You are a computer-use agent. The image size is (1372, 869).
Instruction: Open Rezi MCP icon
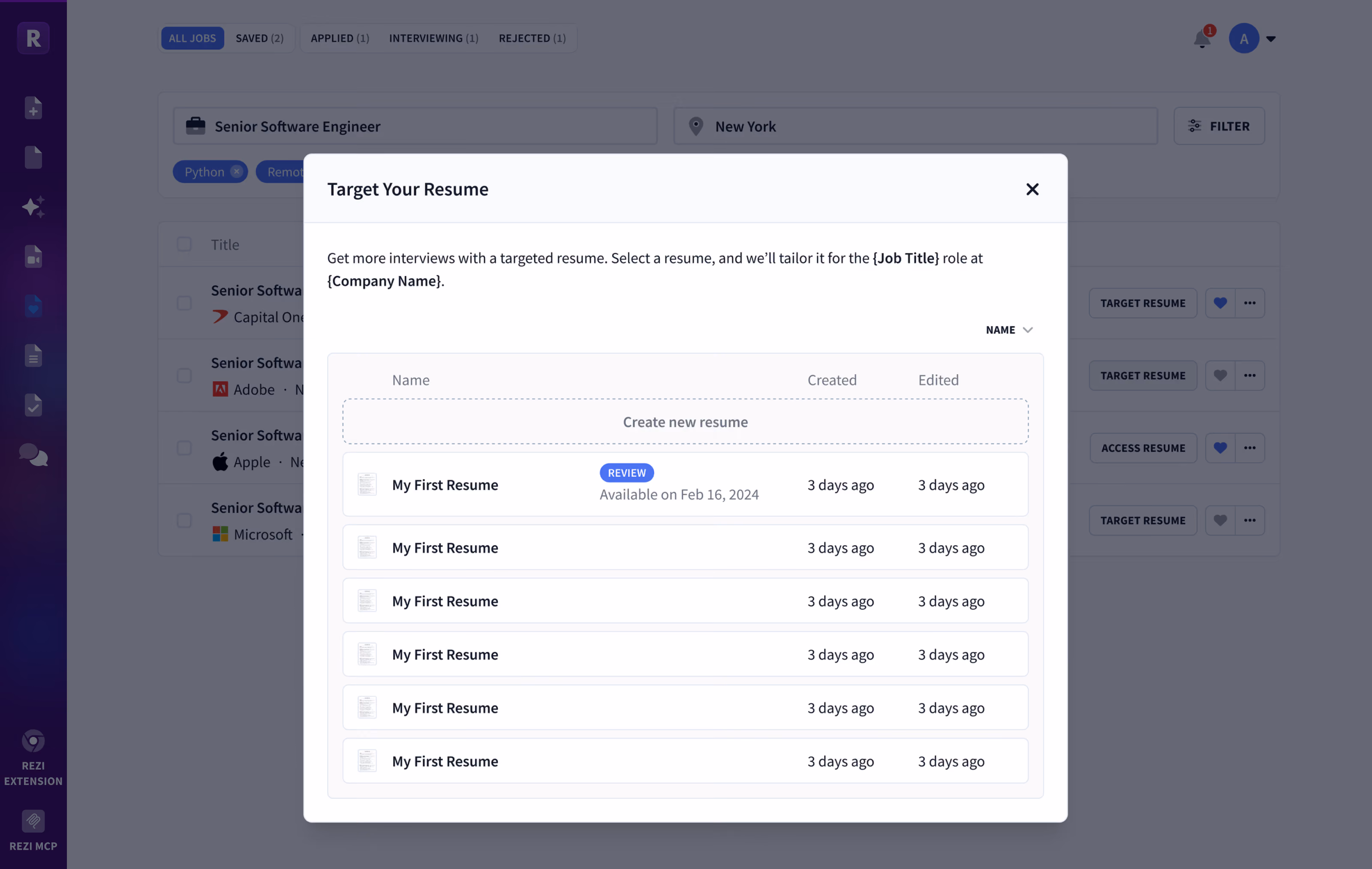(33, 821)
